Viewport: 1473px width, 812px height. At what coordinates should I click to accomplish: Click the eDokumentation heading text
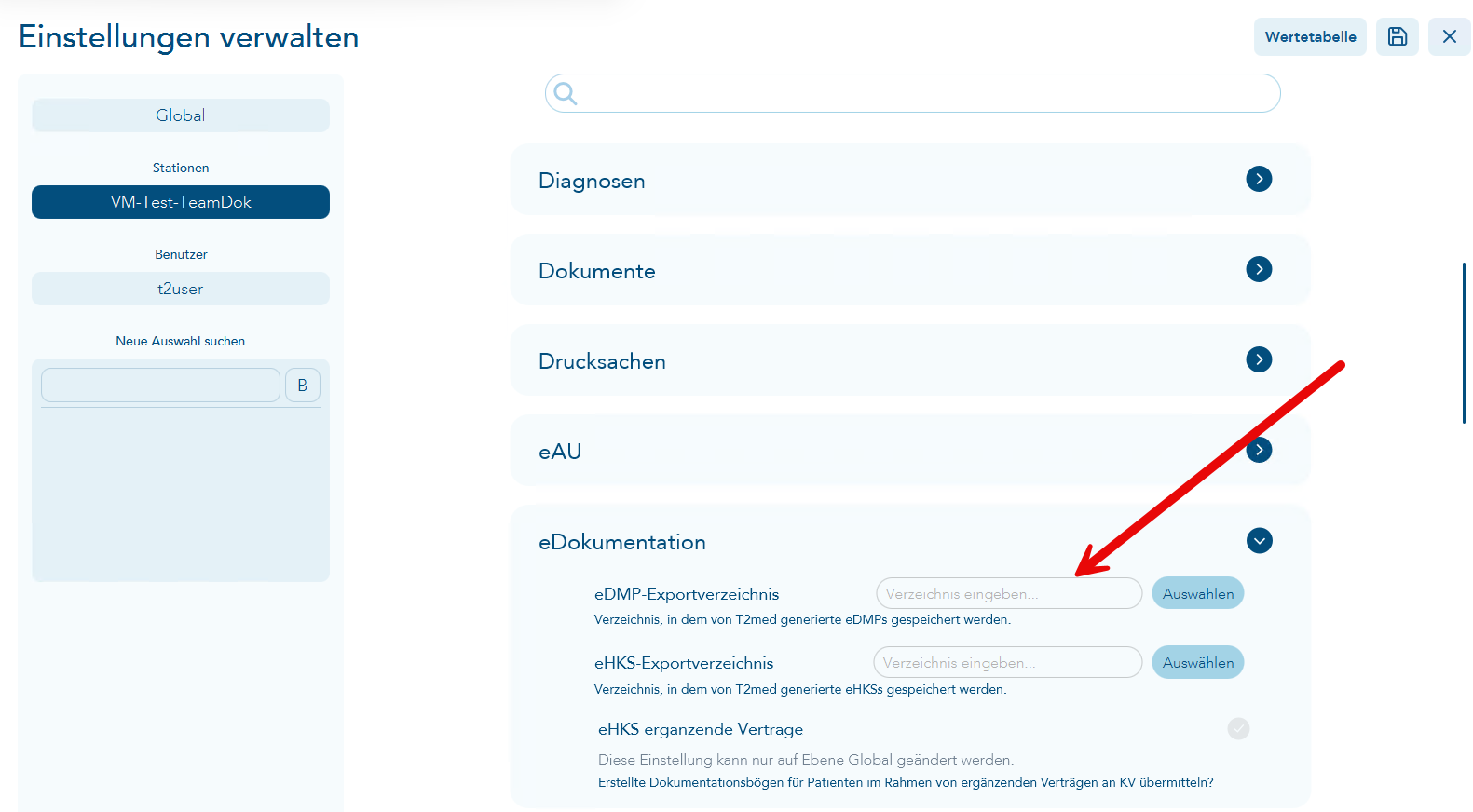click(x=622, y=542)
